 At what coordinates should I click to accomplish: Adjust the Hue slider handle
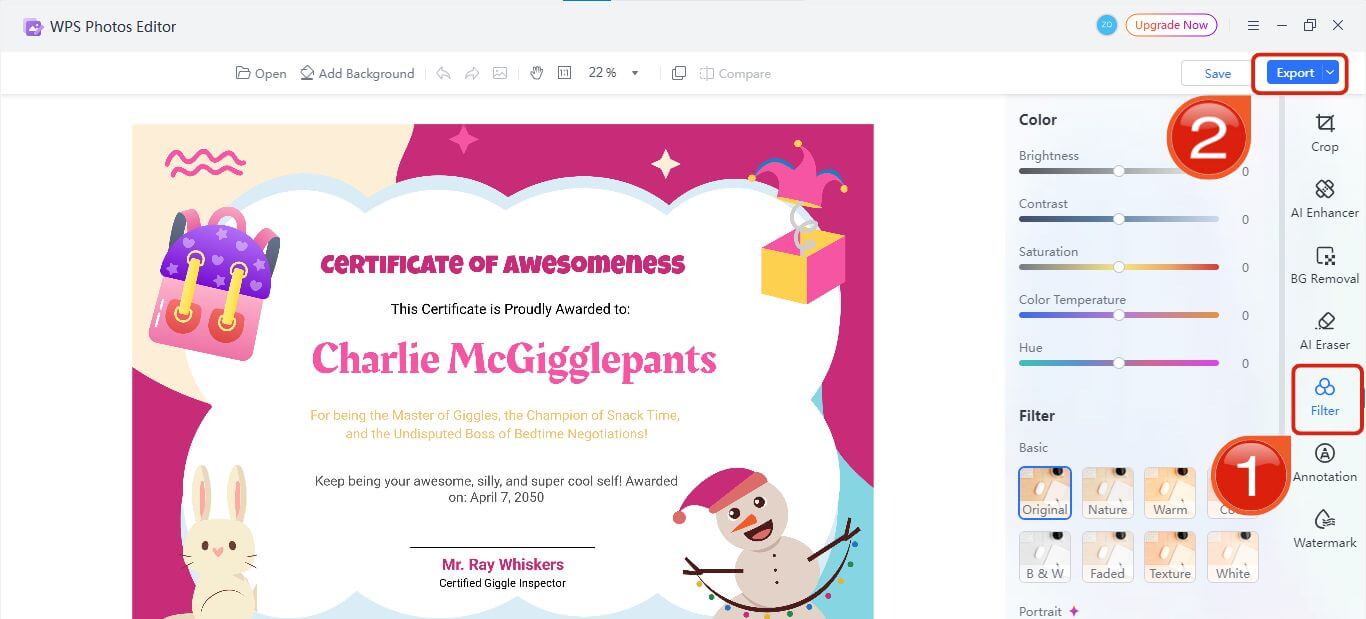point(1119,363)
